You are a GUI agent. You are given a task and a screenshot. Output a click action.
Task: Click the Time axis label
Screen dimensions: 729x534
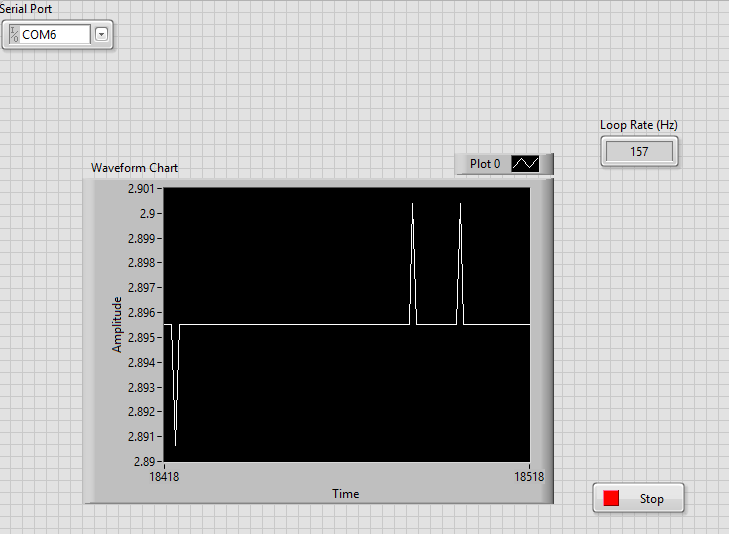pyautogui.click(x=346, y=493)
